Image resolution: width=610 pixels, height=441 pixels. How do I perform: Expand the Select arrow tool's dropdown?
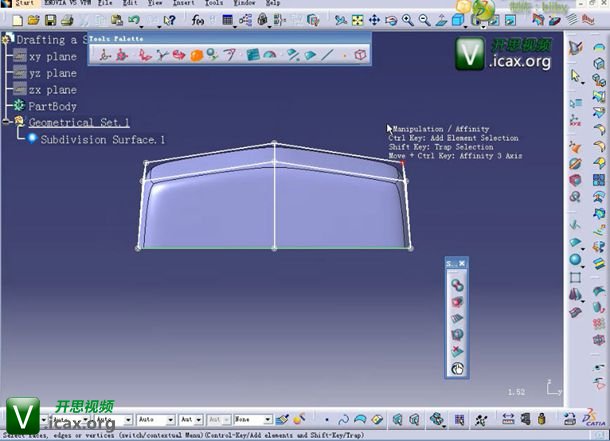click(583, 83)
